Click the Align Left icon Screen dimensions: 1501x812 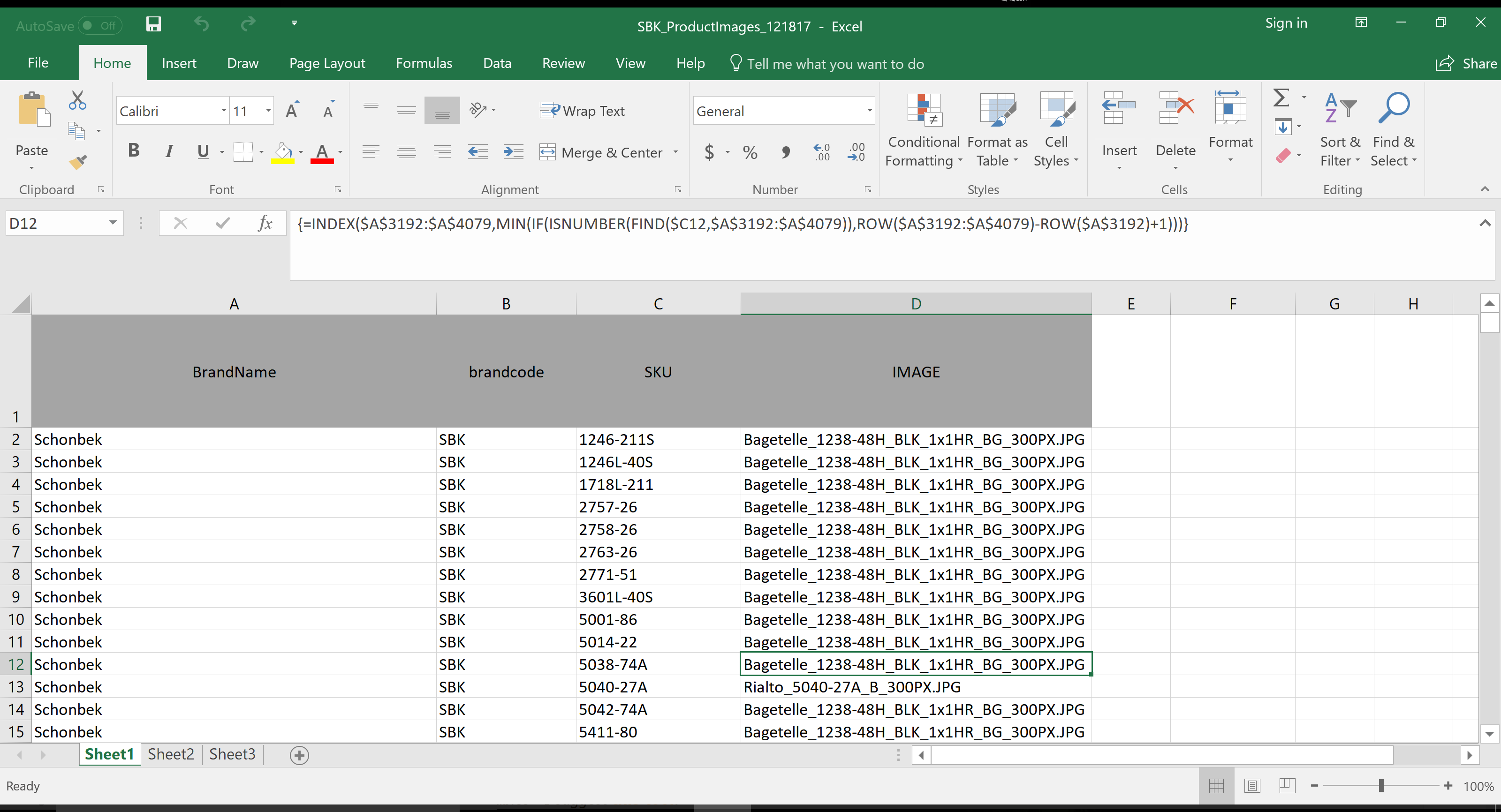tap(371, 152)
